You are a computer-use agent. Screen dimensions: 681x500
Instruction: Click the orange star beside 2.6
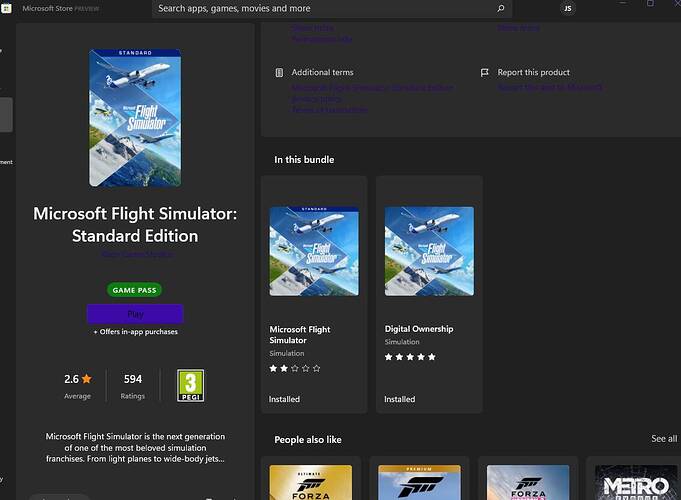[x=87, y=379]
